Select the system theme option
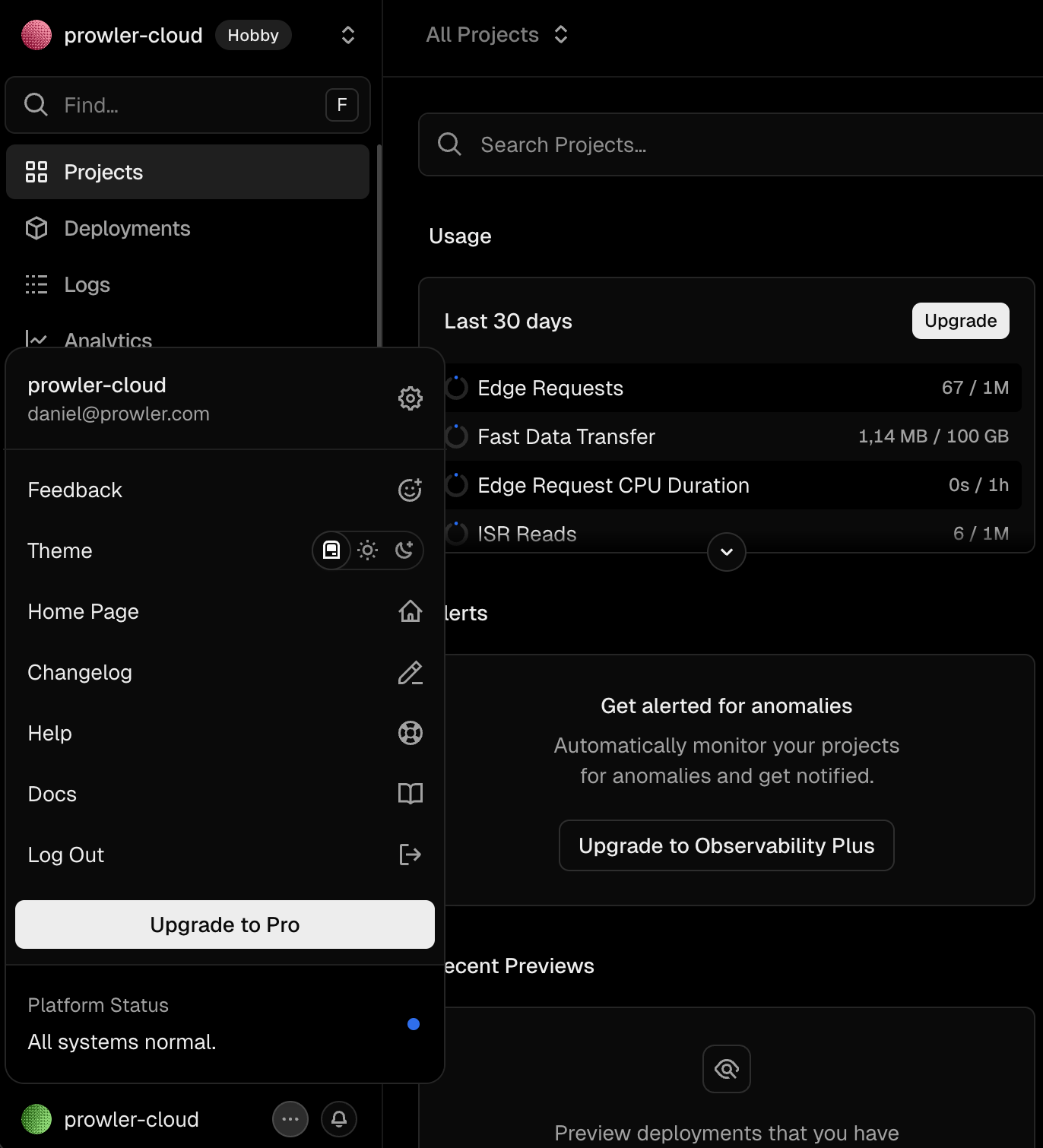The image size is (1043, 1148). click(331, 550)
